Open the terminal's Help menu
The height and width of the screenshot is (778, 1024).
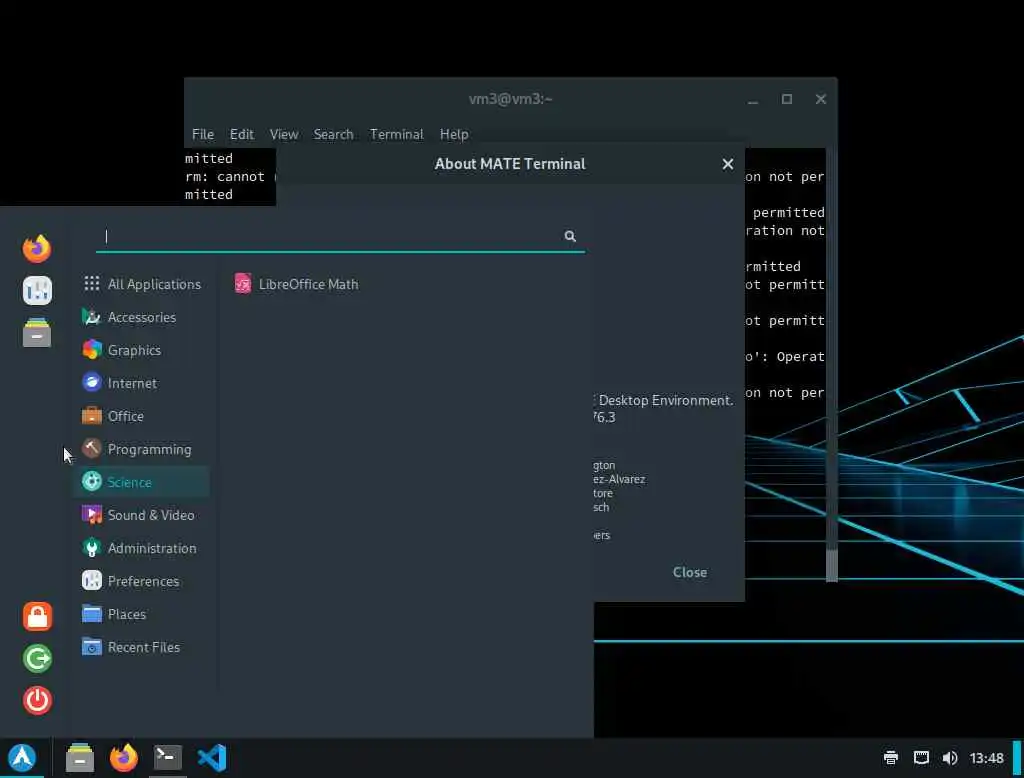[x=454, y=134]
